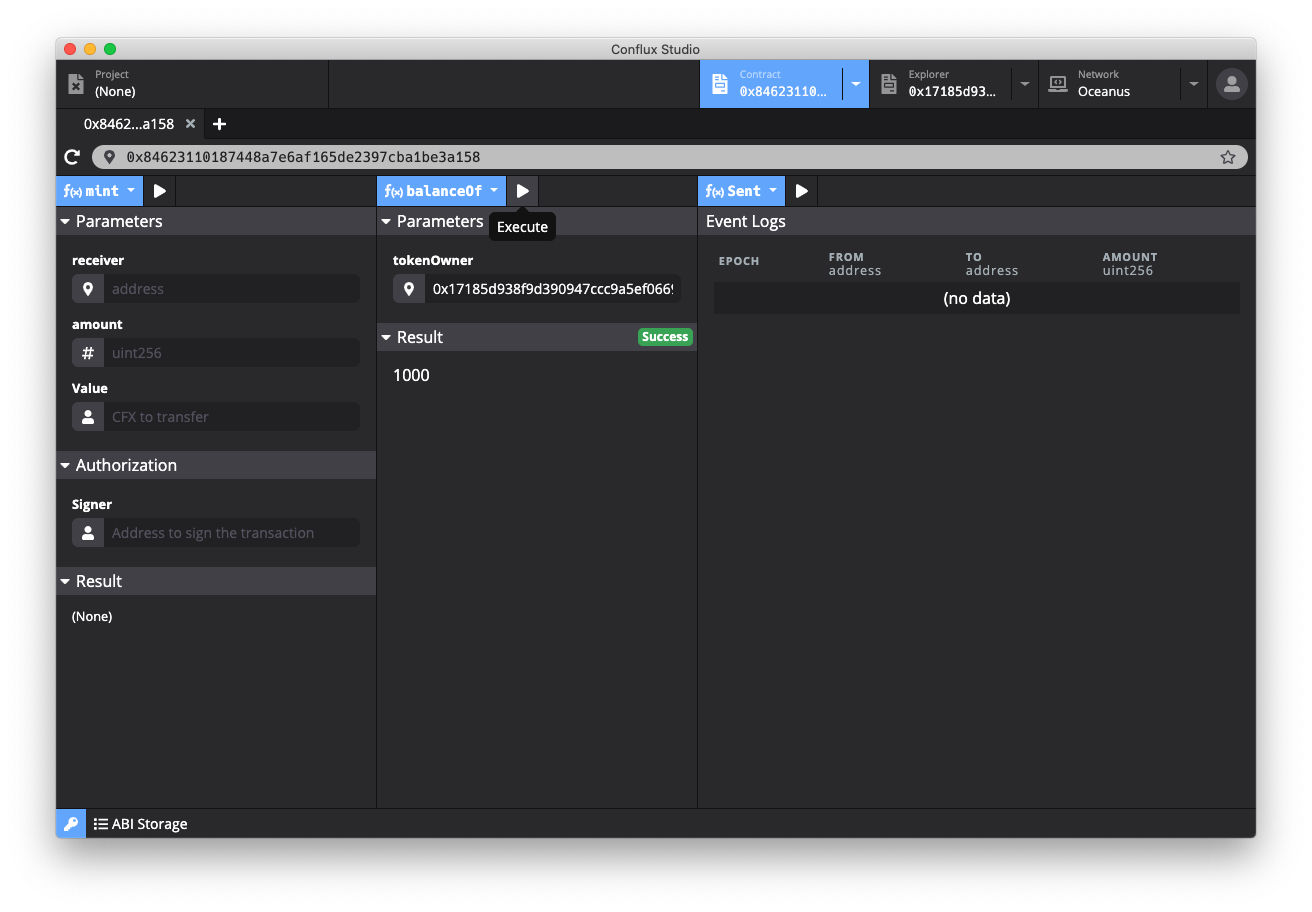Click the FROM address column header
The height and width of the screenshot is (912, 1312).
pos(855,264)
